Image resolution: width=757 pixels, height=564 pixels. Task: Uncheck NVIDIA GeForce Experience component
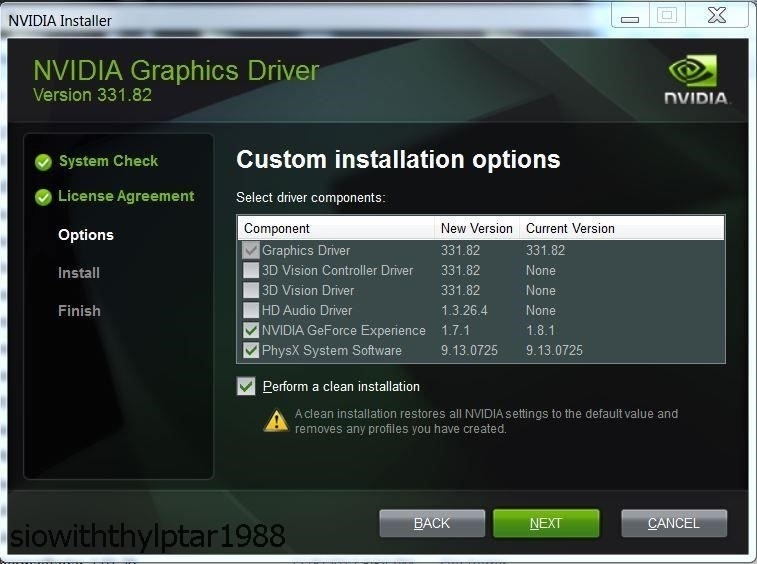251,330
